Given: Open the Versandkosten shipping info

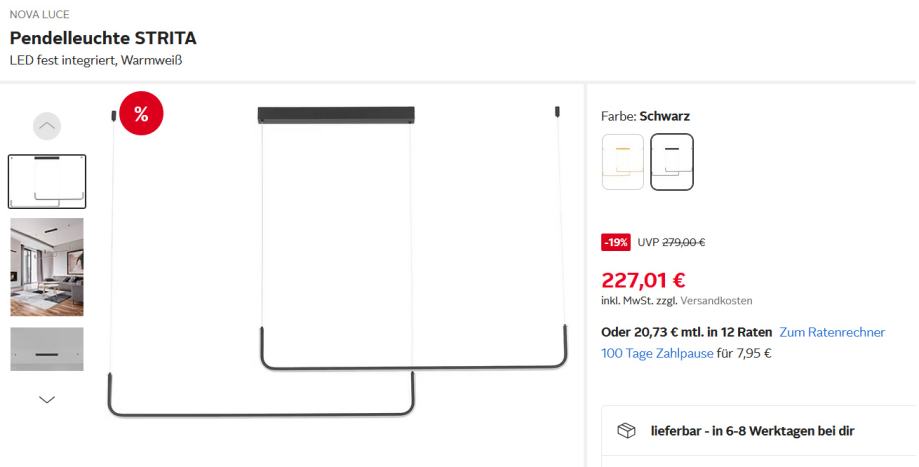Looking at the screenshot, I should (719, 300).
